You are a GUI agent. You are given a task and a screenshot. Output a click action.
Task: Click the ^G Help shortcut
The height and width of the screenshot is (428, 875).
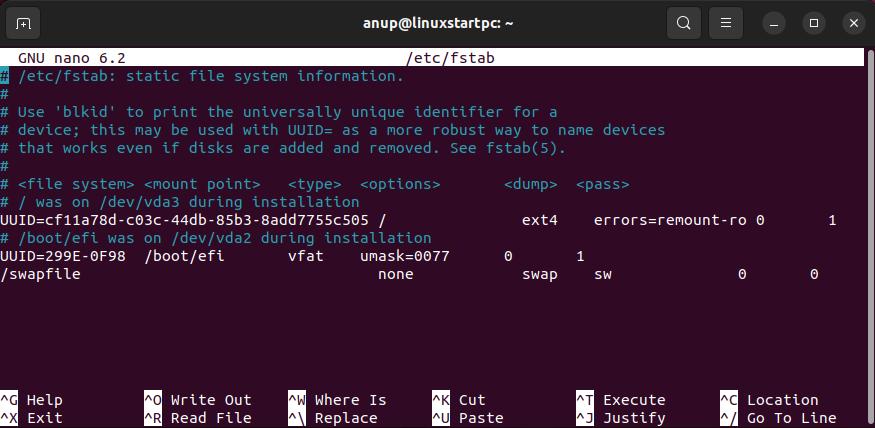click(31, 400)
